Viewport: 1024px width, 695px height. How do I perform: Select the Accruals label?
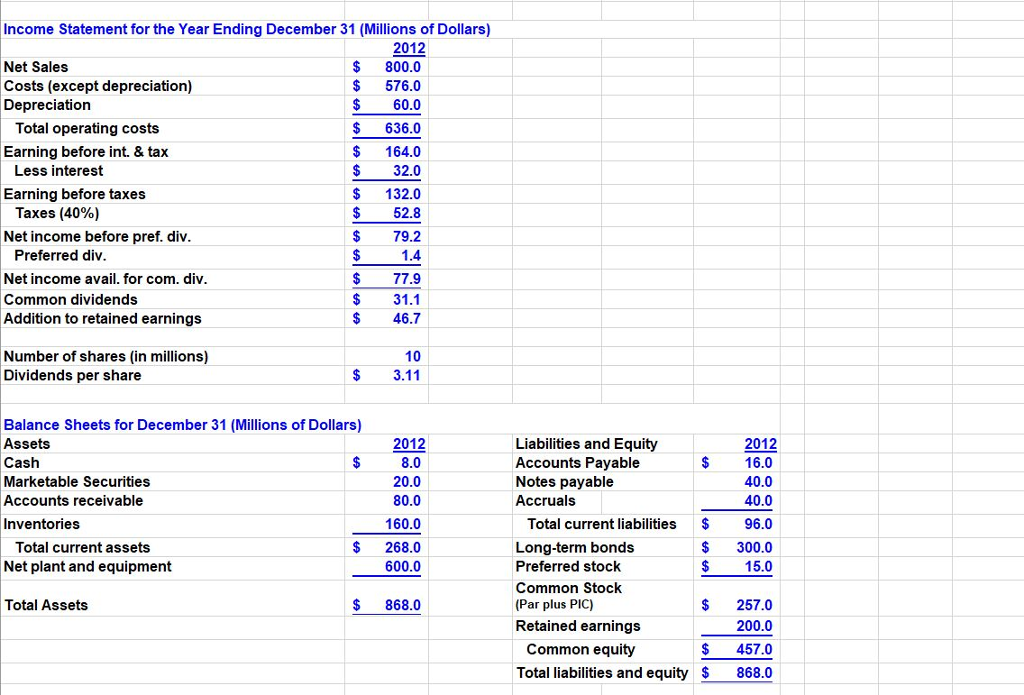click(545, 500)
